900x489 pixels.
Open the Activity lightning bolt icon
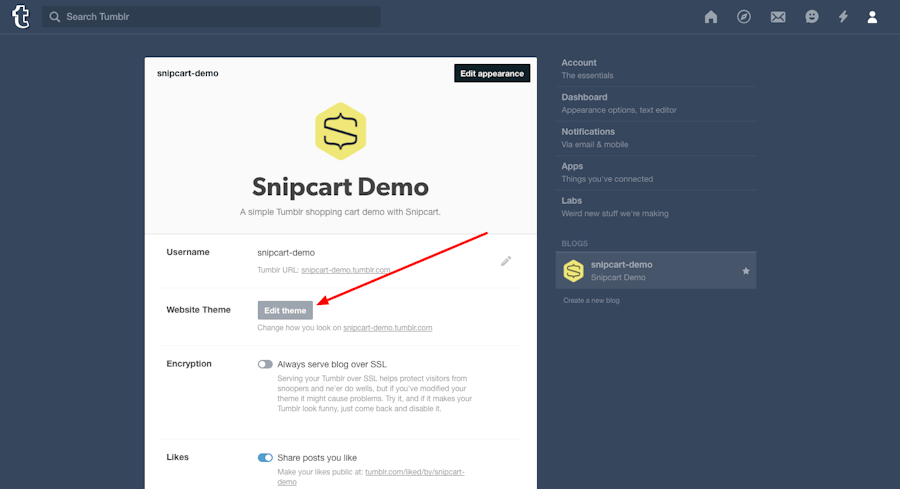[x=843, y=17]
